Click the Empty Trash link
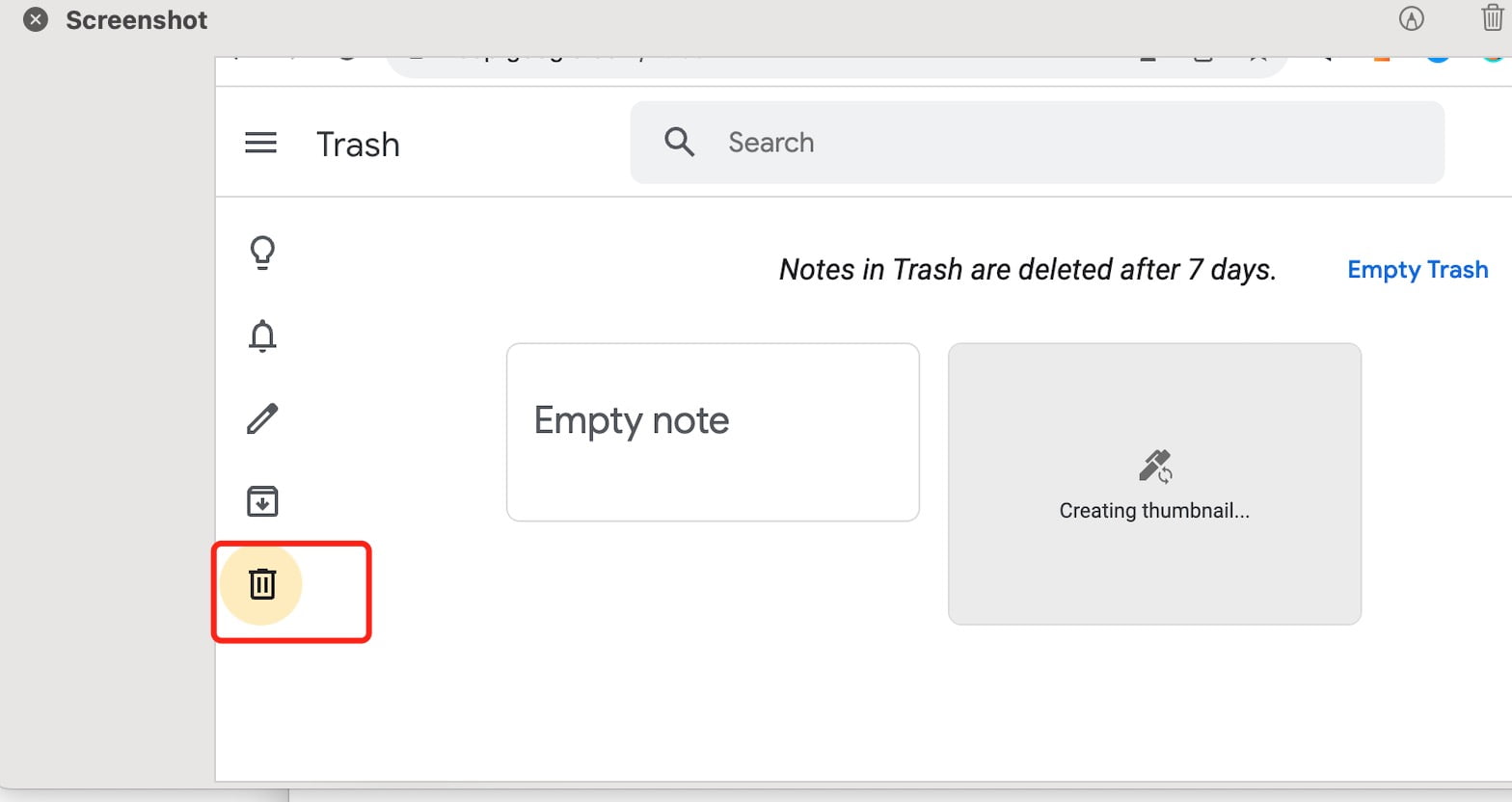The image size is (1512, 802). pyautogui.click(x=1417, y=270)
